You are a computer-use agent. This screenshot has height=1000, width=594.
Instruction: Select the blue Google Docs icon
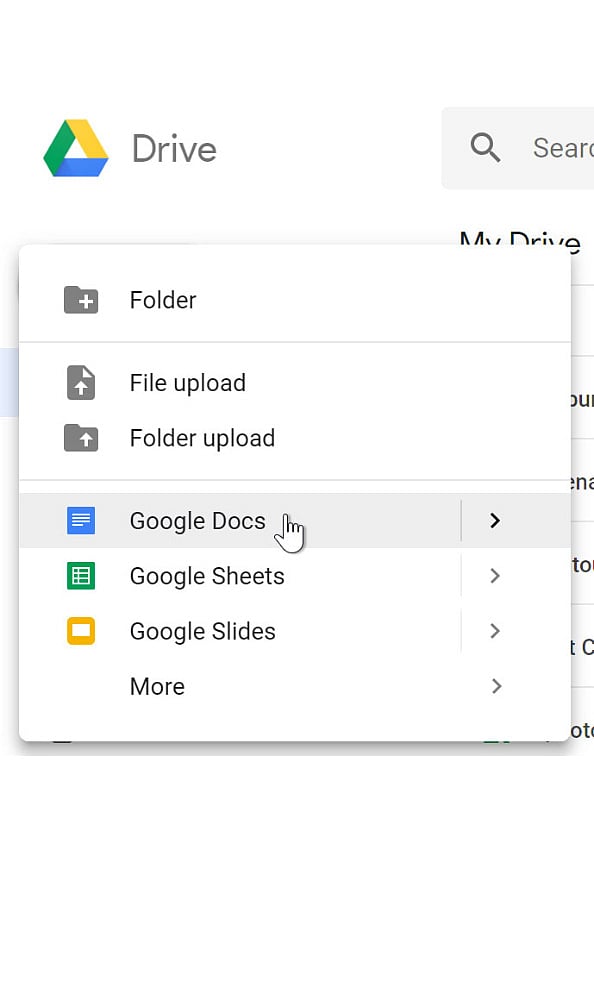pos(81,520)
